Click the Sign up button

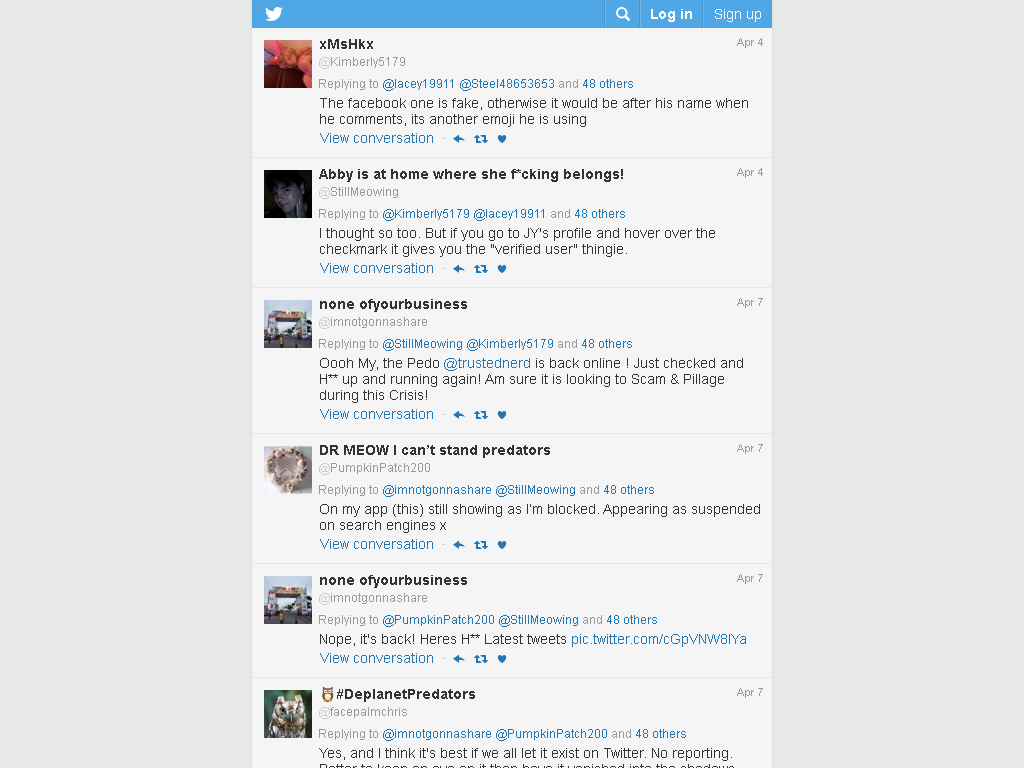click(x=737, y=14)
